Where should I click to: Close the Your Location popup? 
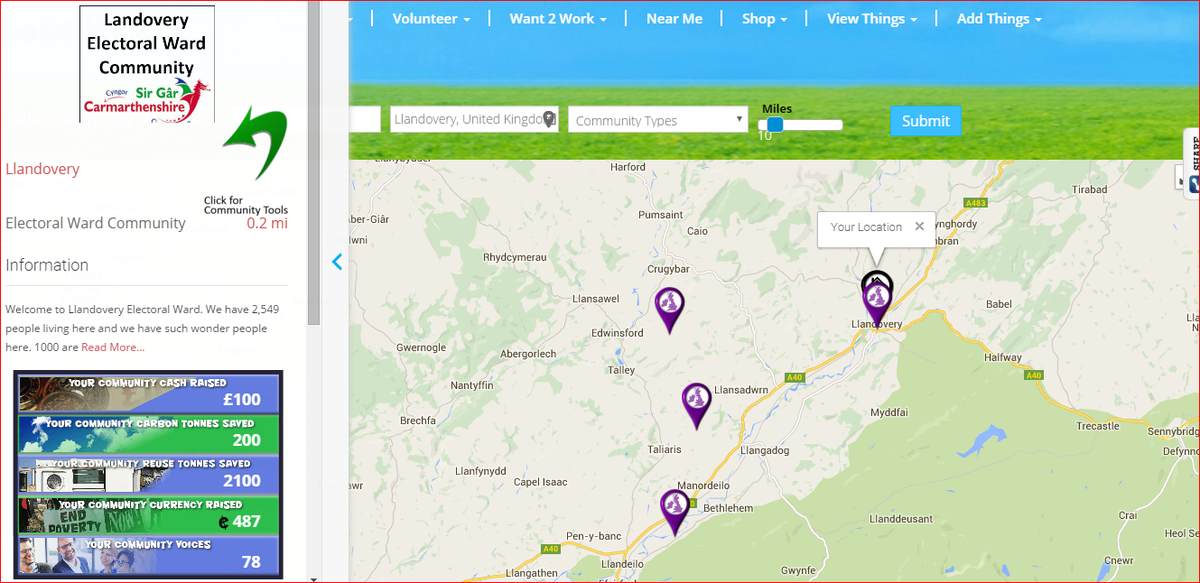[919, 226]
